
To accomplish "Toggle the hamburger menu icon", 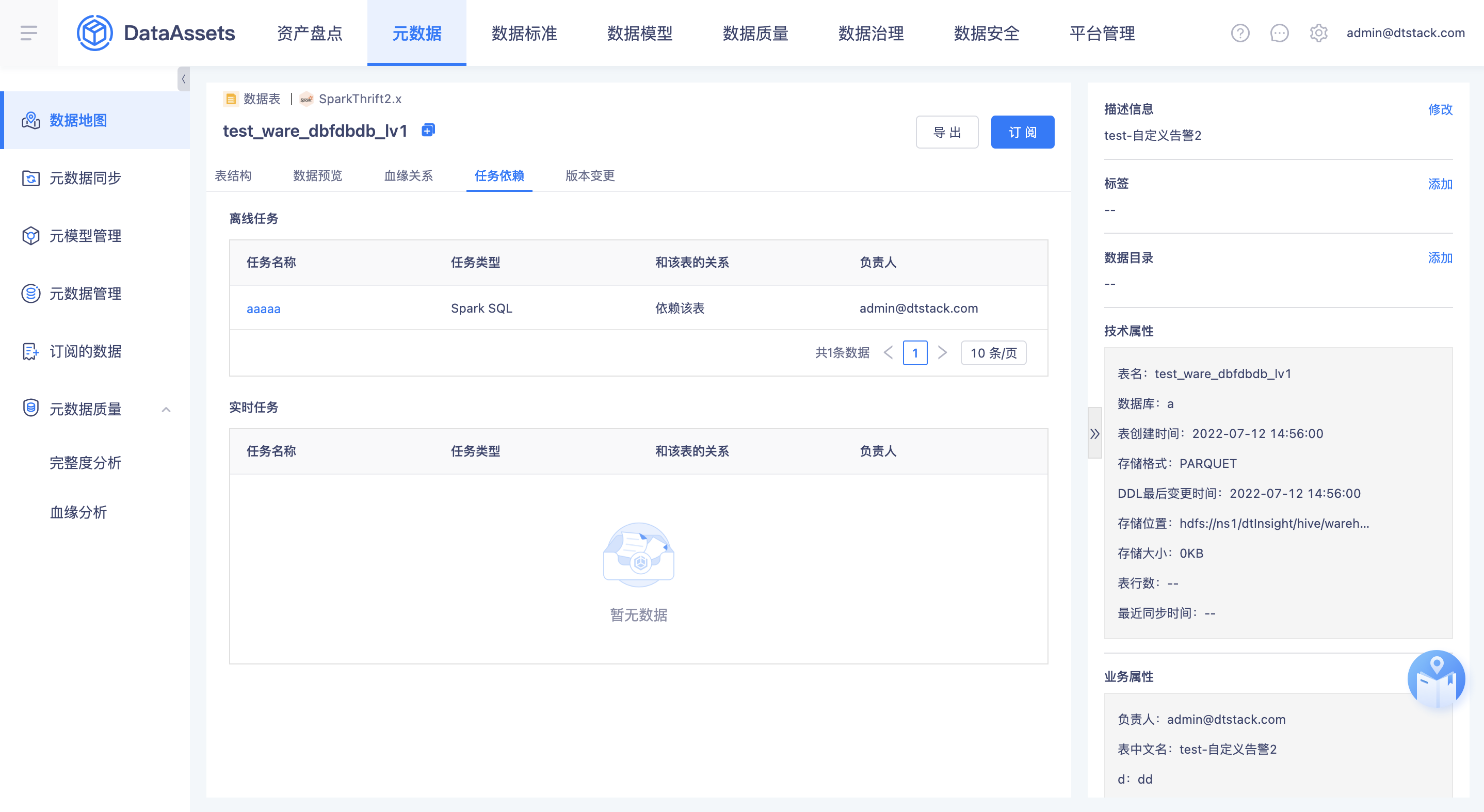I will click(x=29, y=33).
